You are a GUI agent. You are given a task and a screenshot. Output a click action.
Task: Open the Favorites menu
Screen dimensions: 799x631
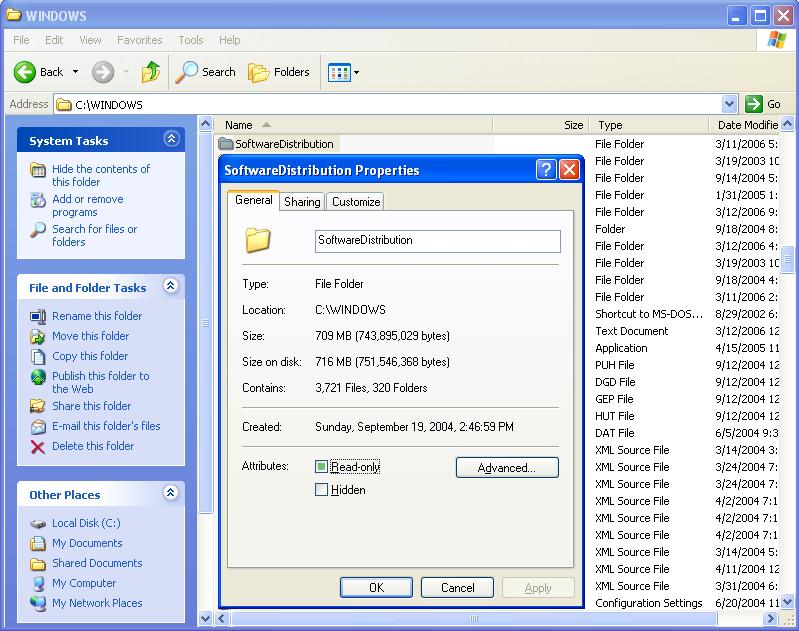140,40
